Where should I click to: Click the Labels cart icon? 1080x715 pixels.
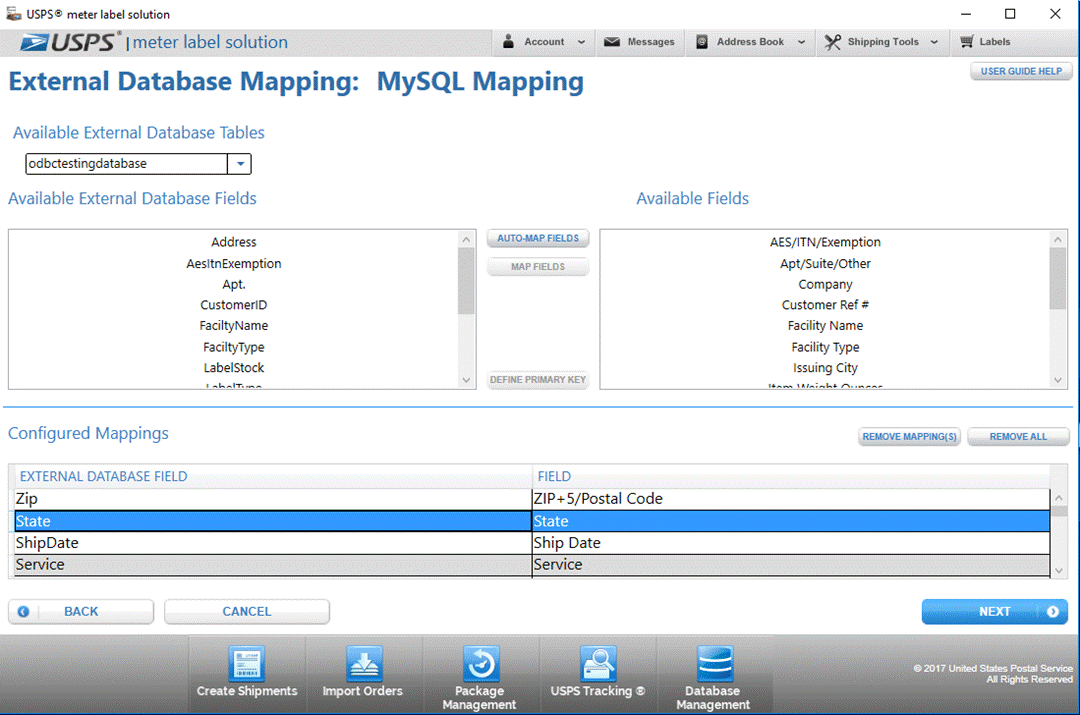click(x=967, y=41)
